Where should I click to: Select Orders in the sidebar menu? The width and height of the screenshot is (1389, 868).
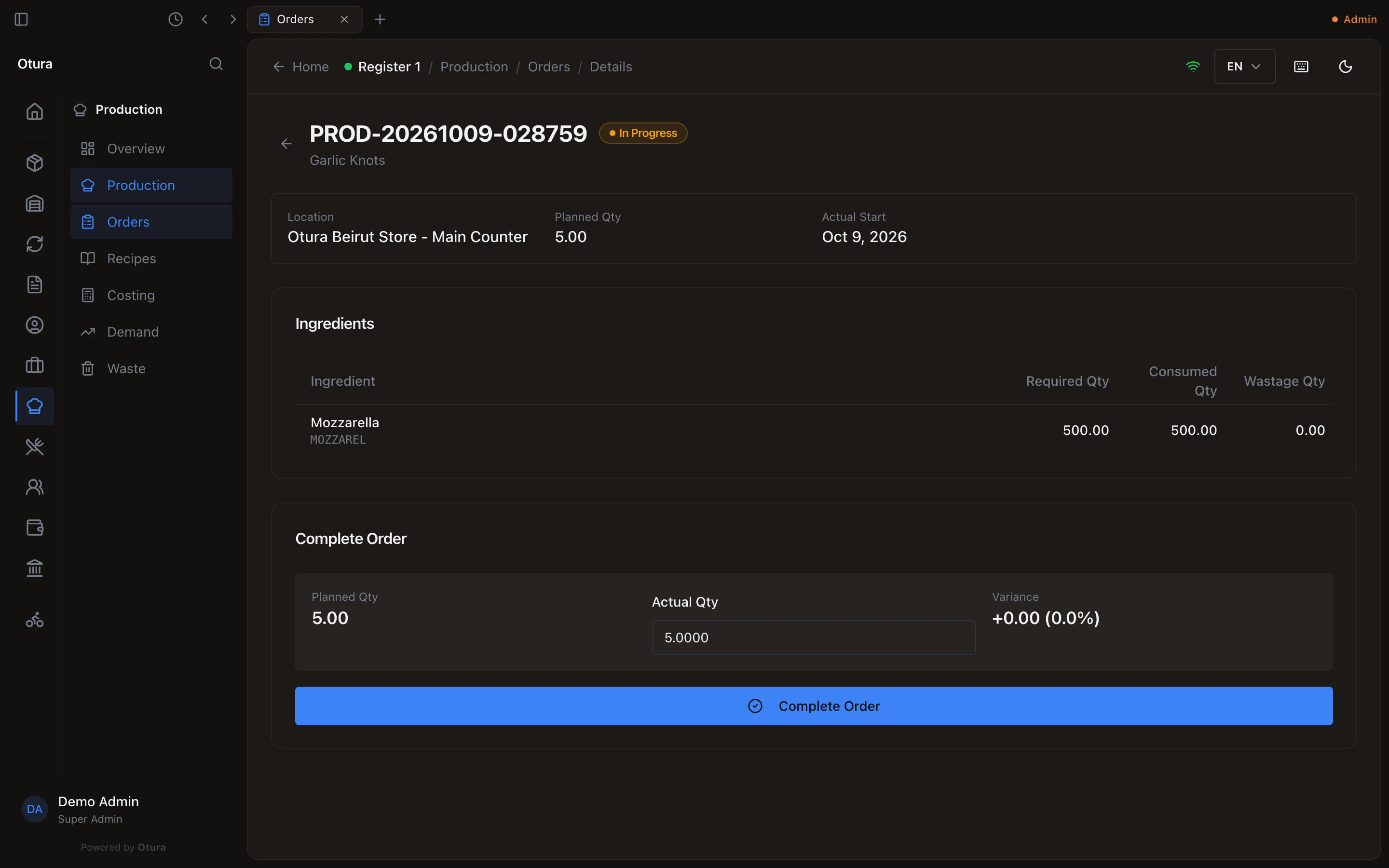click(x=151, y=222)
